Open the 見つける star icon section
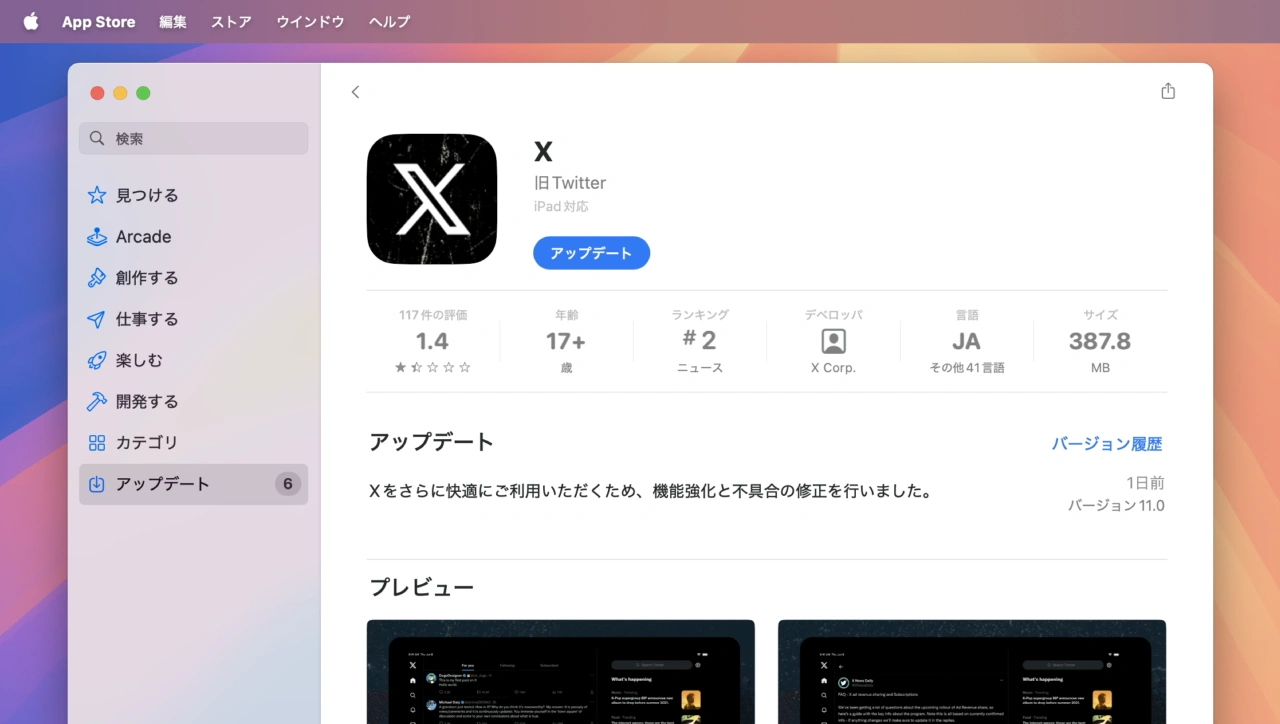 pos(97,195)
